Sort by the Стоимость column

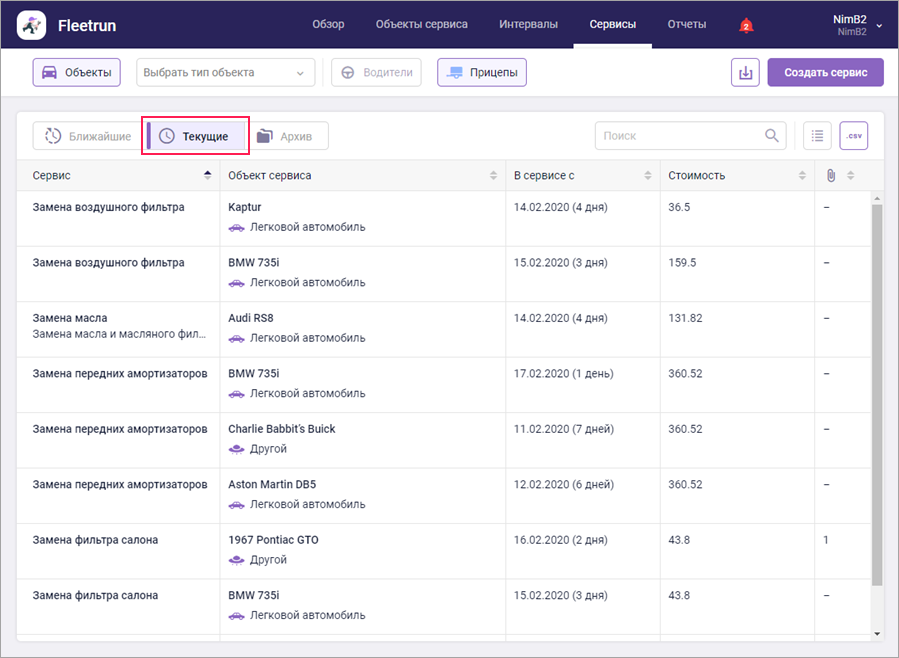point(736,176)
